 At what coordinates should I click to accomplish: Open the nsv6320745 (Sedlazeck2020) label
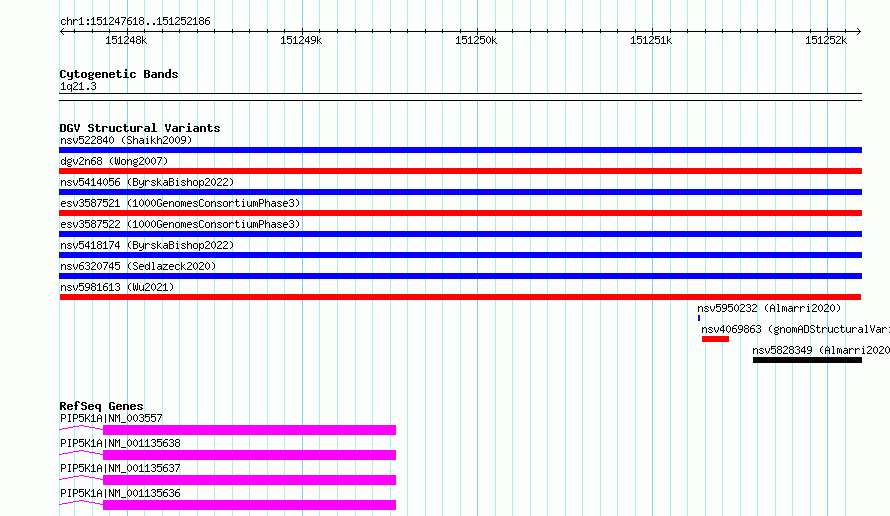138,266
